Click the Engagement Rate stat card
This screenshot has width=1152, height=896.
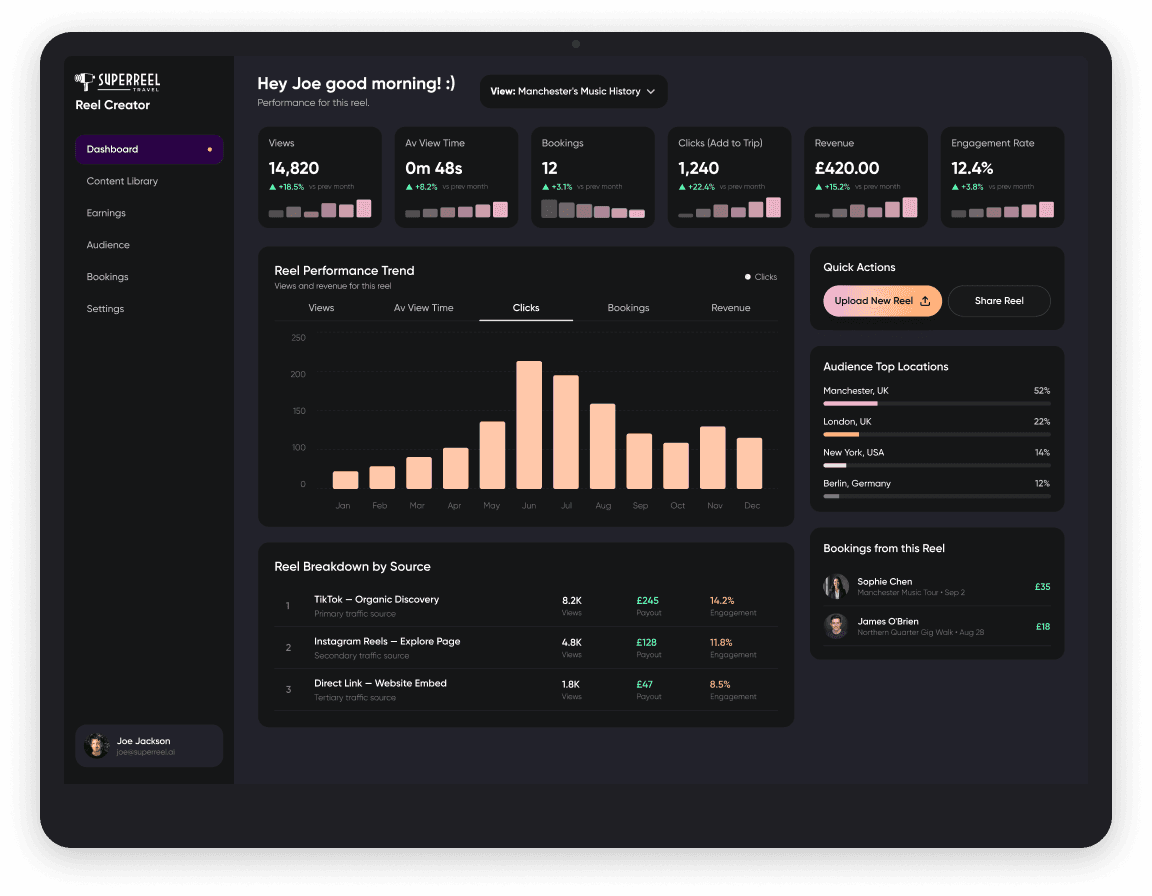[x=1002, y=177]
